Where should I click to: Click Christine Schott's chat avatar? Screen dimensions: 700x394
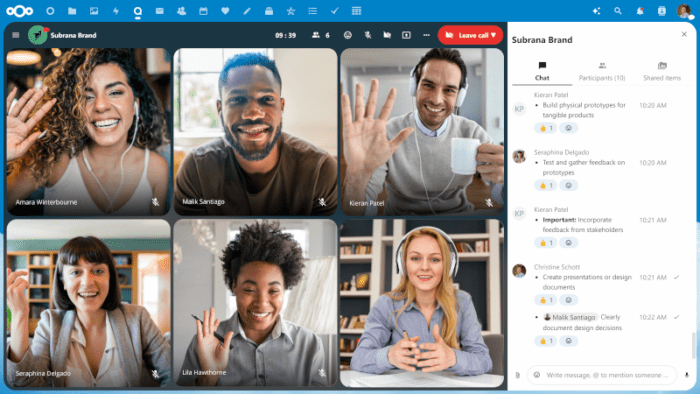pyautogui.click(x=519, y=271)
